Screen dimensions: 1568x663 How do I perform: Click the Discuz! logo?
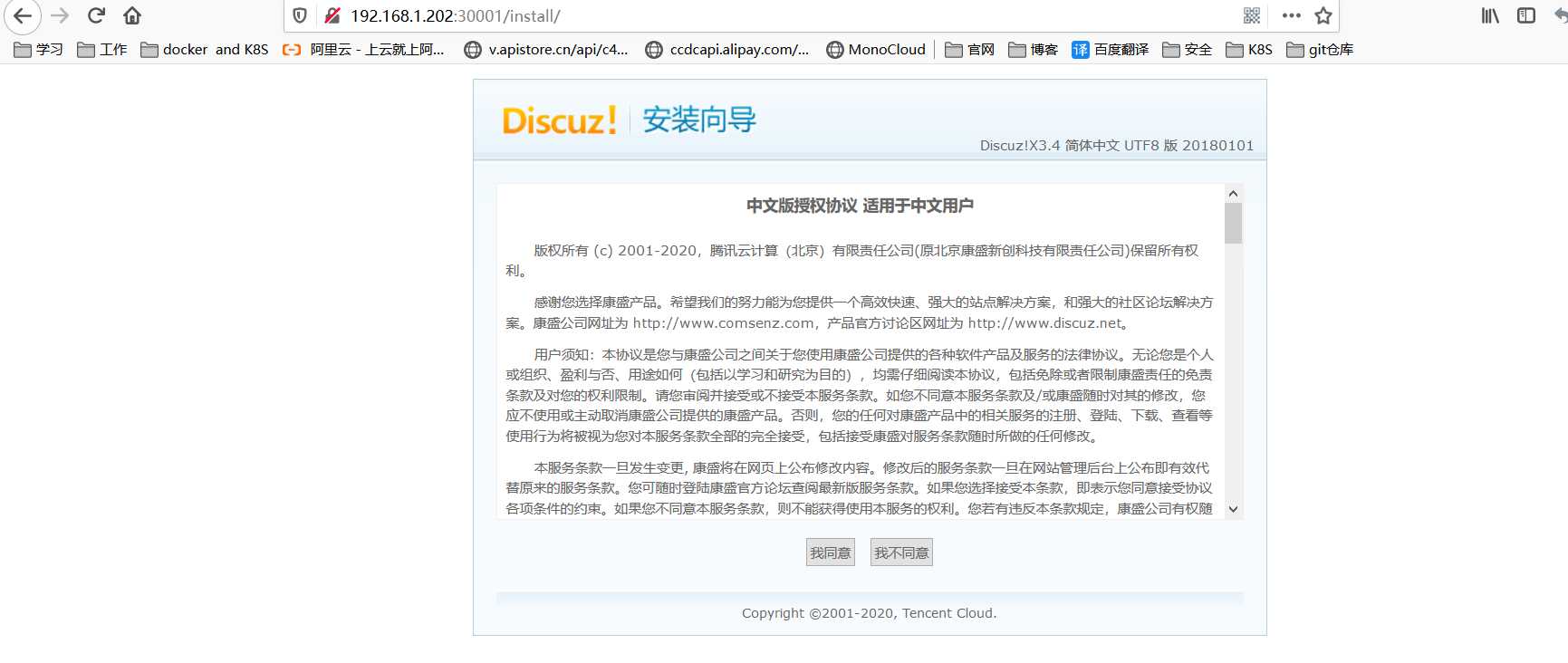pos(560,120)
